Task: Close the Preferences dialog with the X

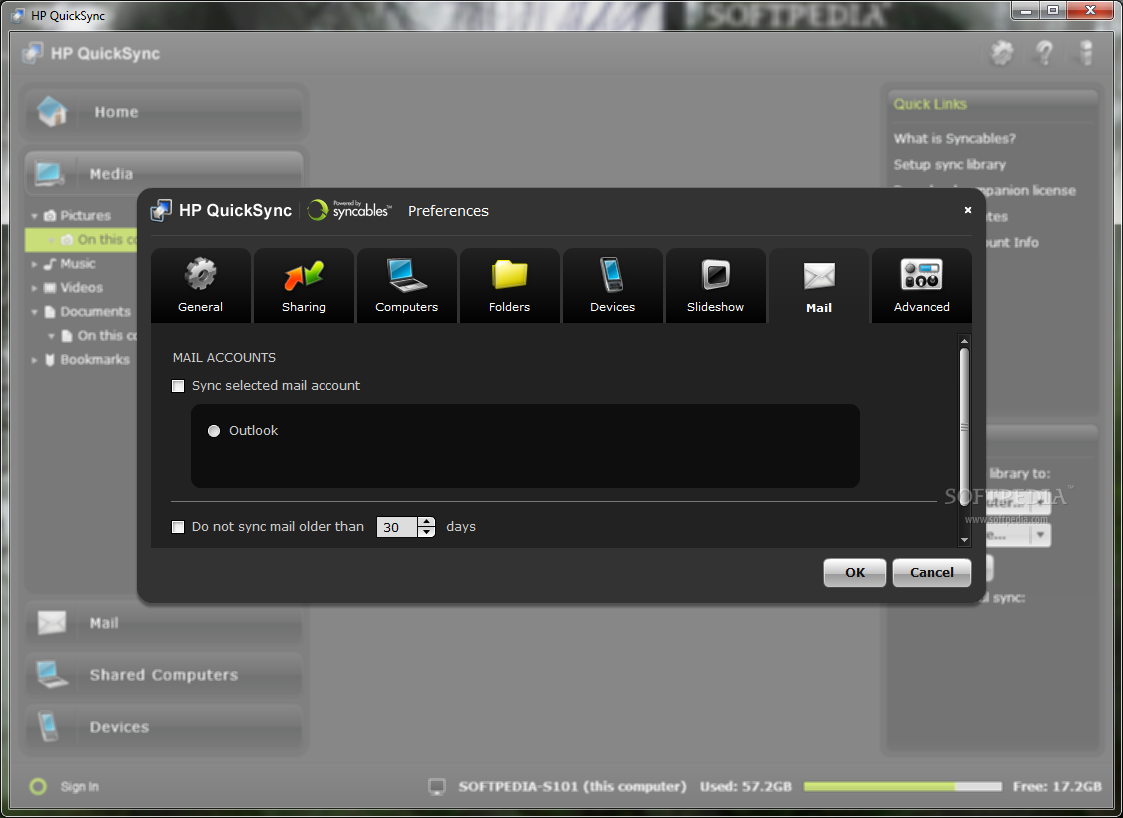Action: [x=968, y=210]
